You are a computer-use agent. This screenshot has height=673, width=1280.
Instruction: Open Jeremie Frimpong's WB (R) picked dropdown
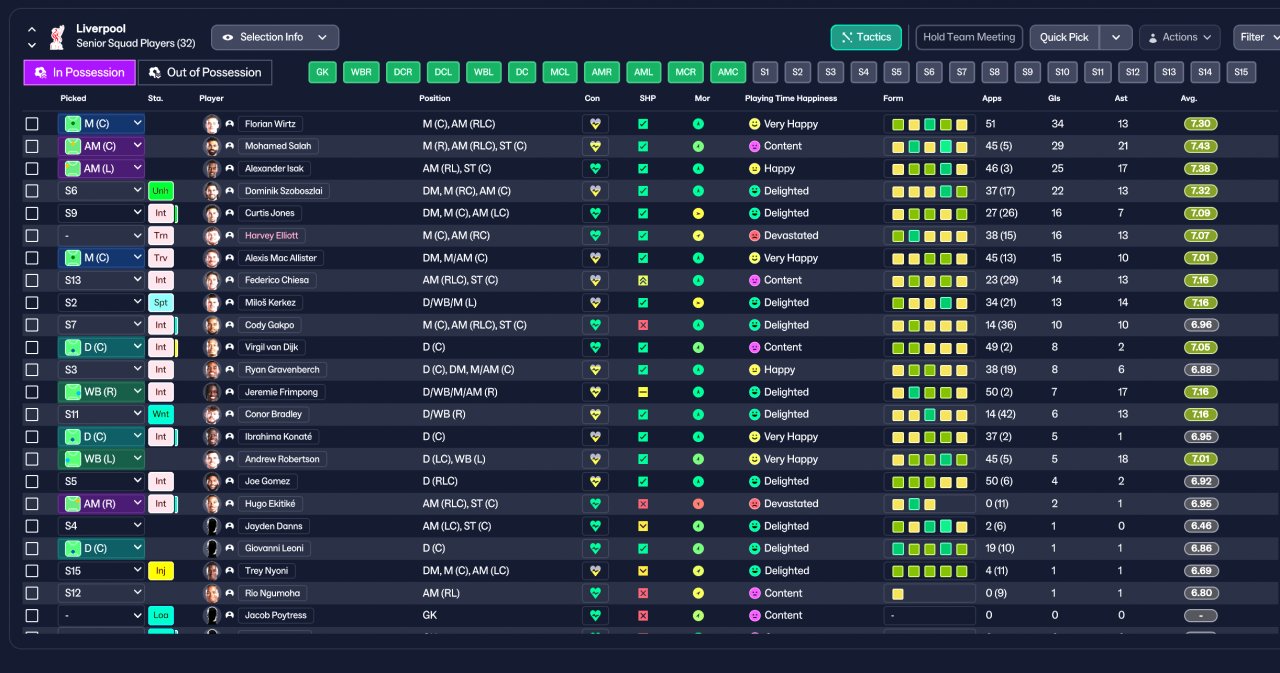tap(101, 392)
